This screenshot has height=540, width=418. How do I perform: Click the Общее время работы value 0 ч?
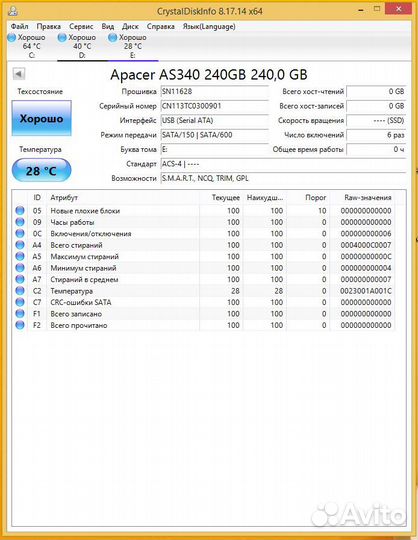(376, 149)
